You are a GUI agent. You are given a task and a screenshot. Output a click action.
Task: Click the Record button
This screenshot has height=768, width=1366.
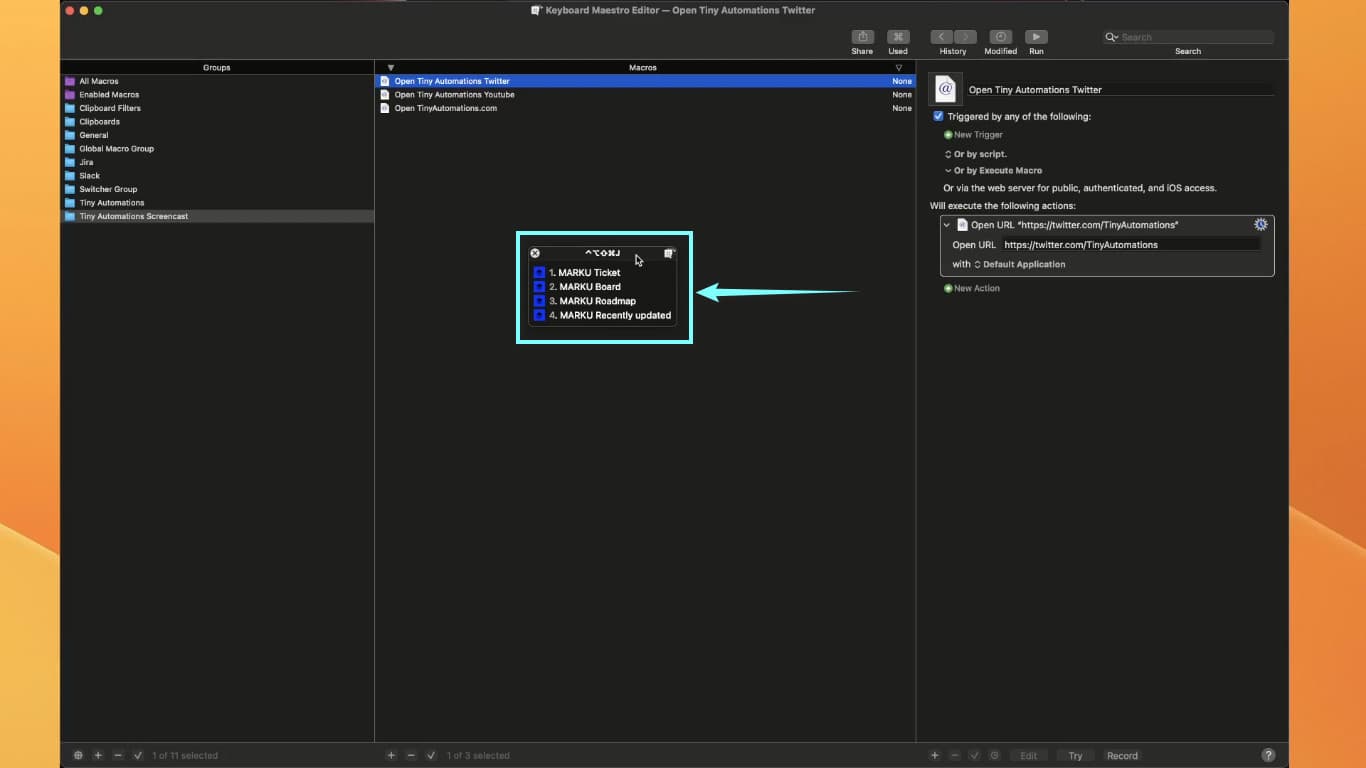(x=1122, y=756)
